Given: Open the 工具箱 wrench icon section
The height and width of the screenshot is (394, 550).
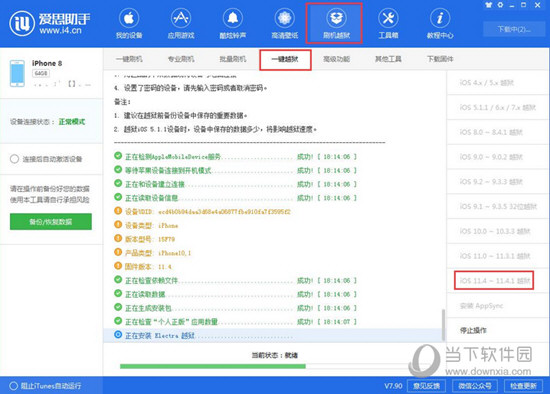Looking at the screenshot, I should point(388,23).
